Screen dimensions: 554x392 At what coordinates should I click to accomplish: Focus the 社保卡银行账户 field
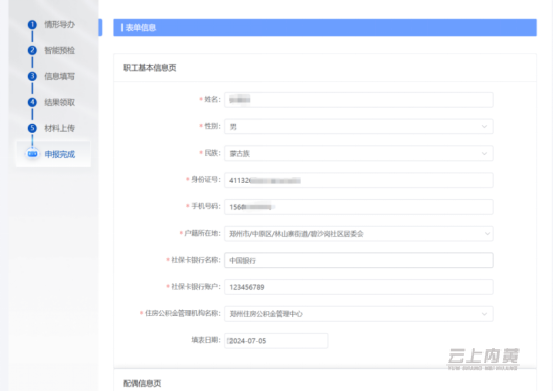point(359,287)
